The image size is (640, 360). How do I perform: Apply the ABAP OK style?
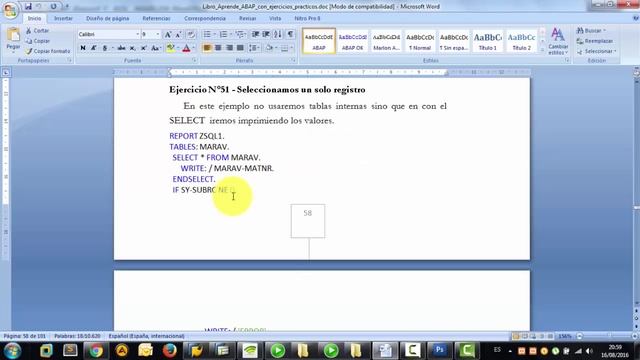(x=352, y=41)
